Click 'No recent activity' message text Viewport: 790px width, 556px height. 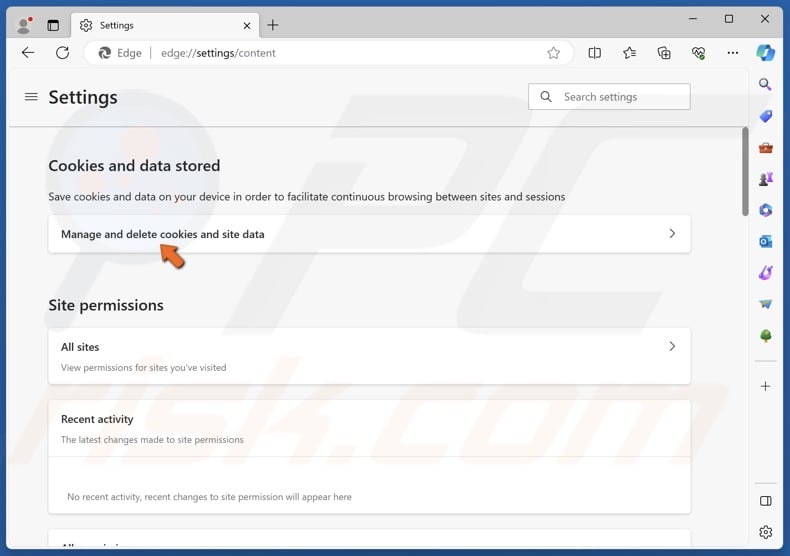pos(210,497)
